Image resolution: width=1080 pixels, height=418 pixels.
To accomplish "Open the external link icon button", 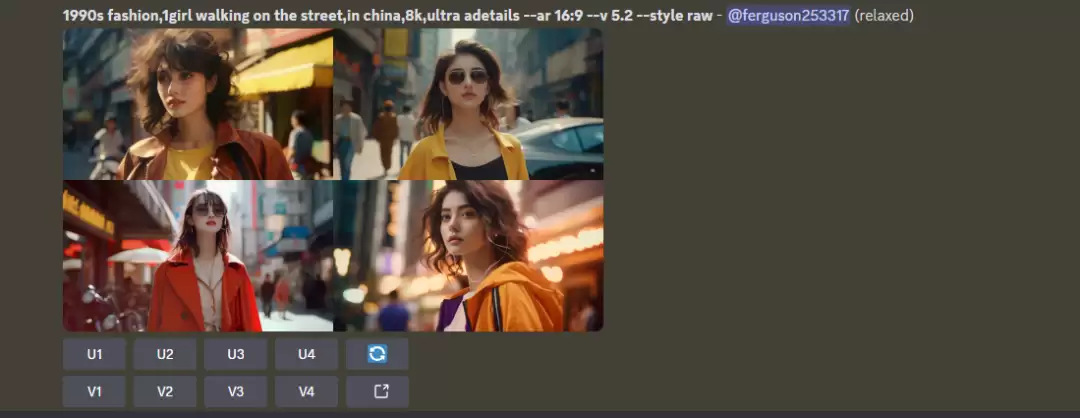I will pos(377,391).
